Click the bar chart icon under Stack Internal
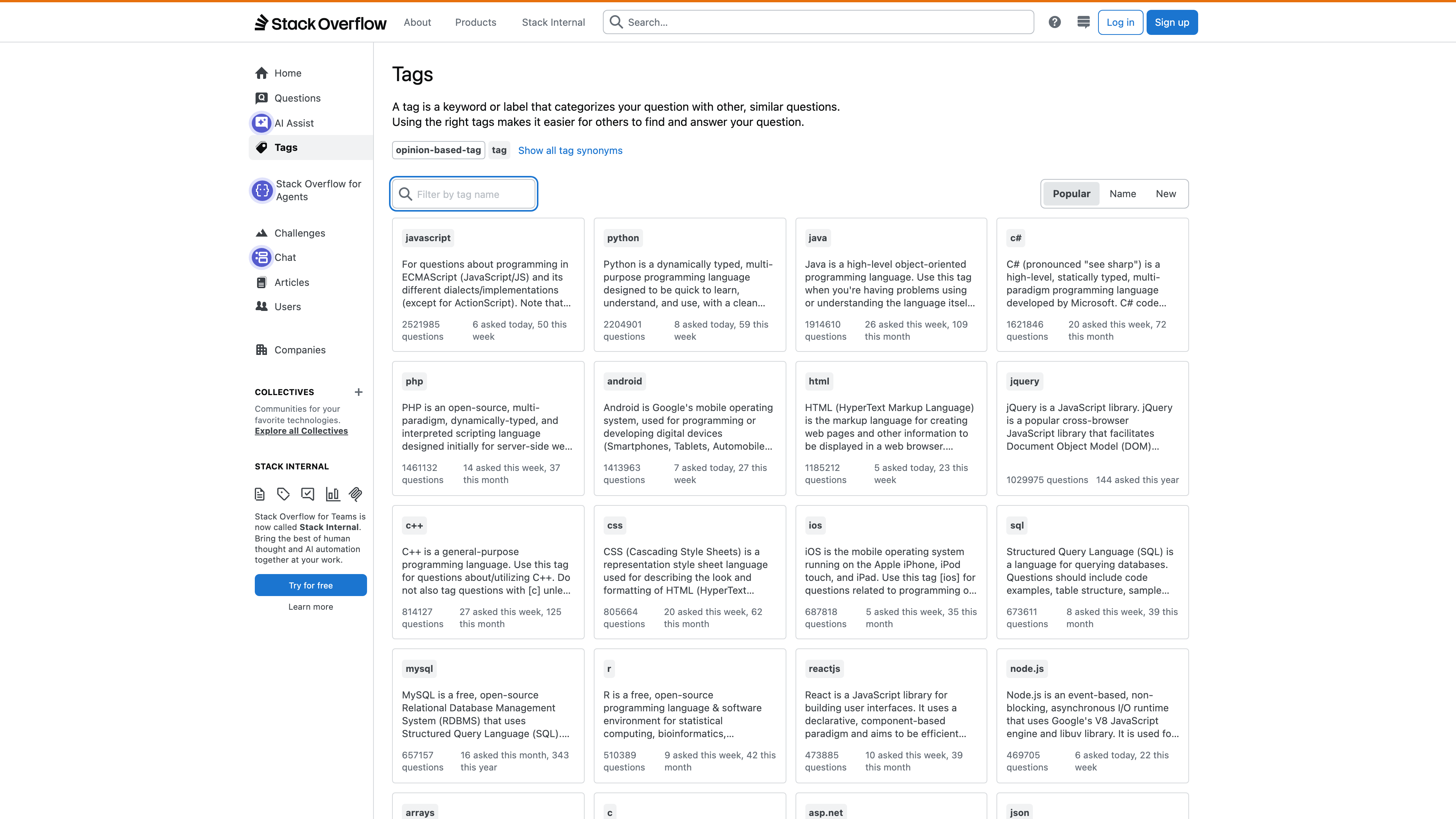This screenshot has width=1456, height=819. pyautogui.click(x=333, y=494)
